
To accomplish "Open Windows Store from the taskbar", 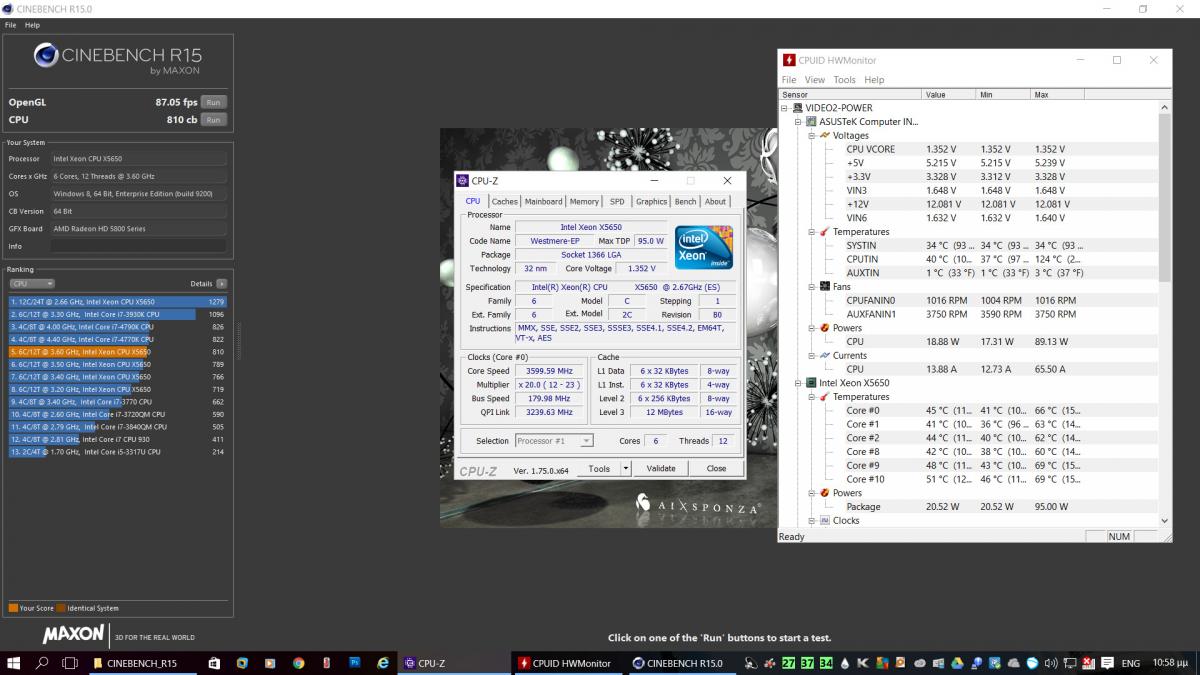I will point(214,662).
